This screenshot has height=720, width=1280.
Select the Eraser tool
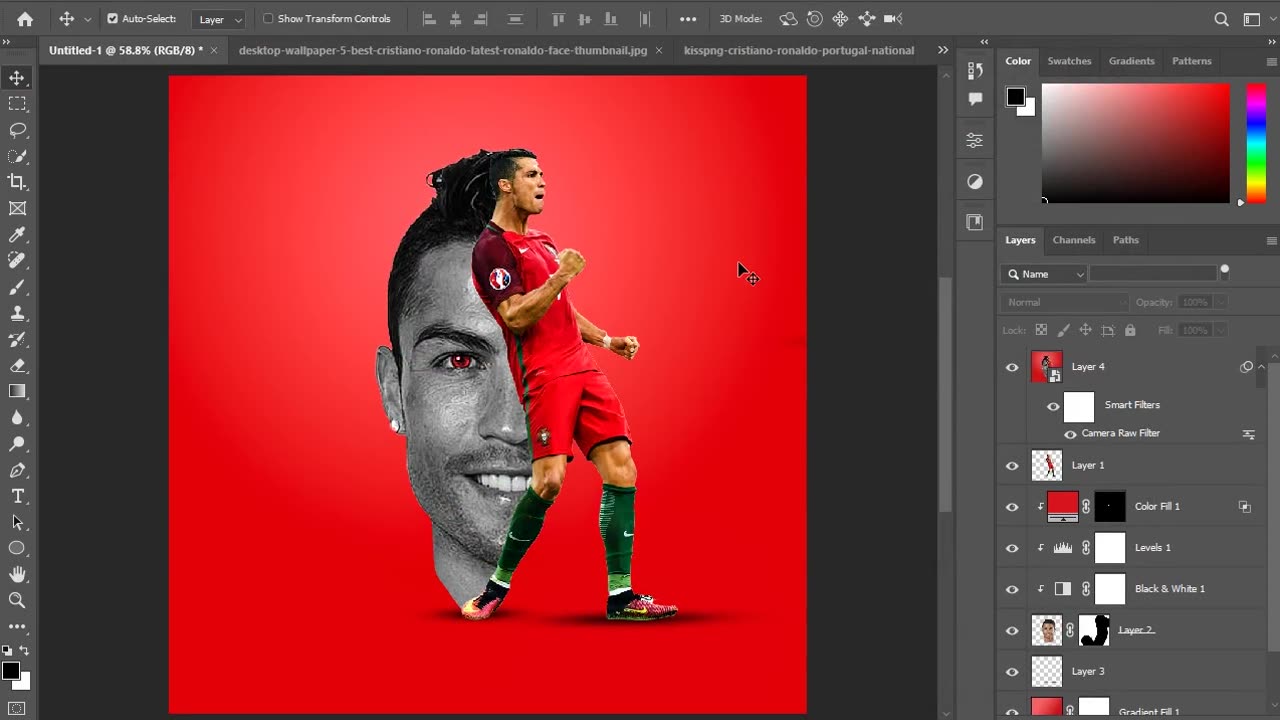pos(17,365)
